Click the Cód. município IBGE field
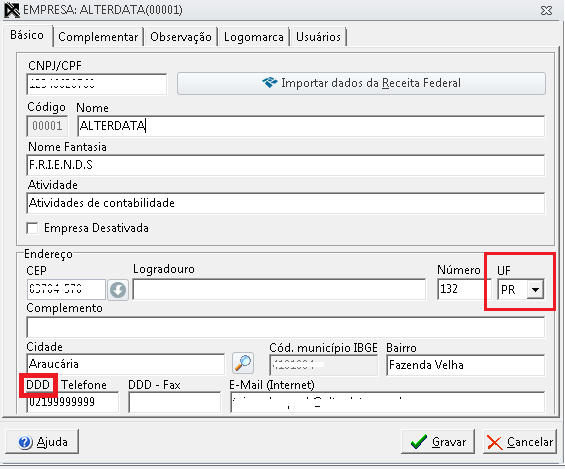The width and height of the screenshot is (565, 469). click(324, 365)
